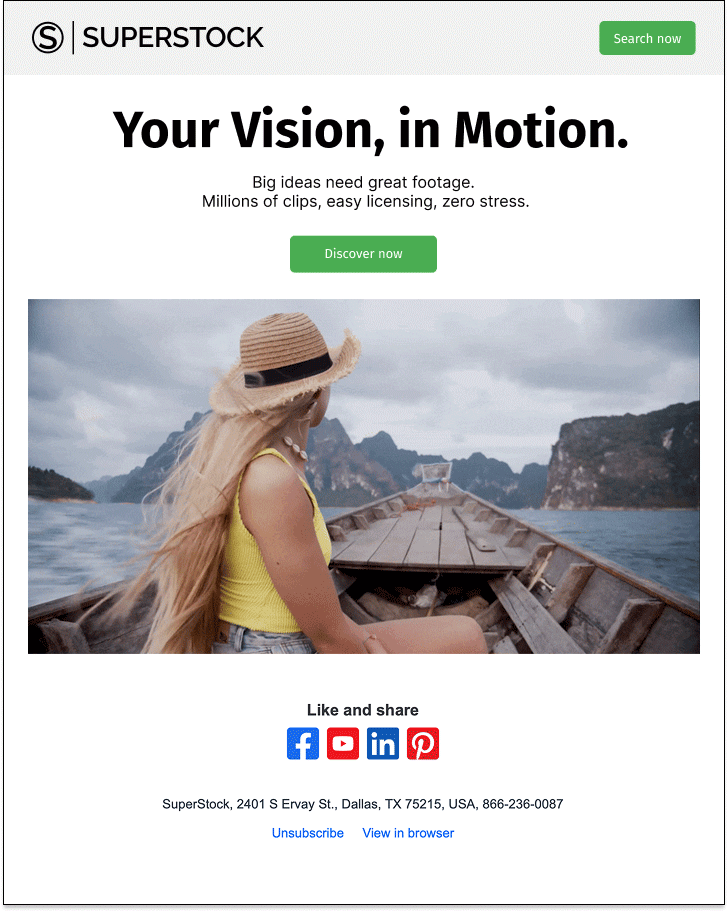Click the SUPERSTOCK wordmark in header
This screenshot has height=912, width=728.
pos(173,38)
